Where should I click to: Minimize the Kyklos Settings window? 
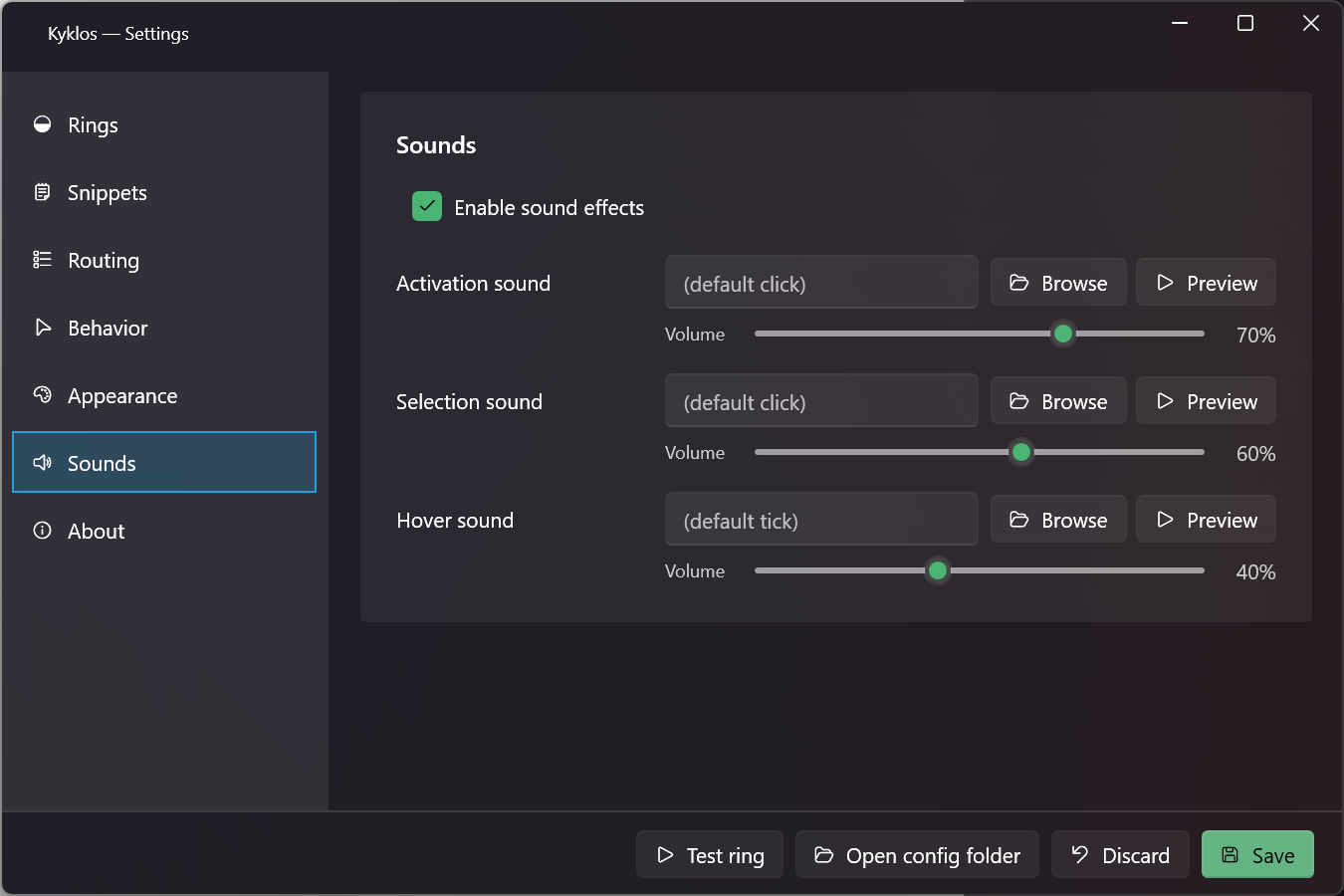pos(1180,23)
